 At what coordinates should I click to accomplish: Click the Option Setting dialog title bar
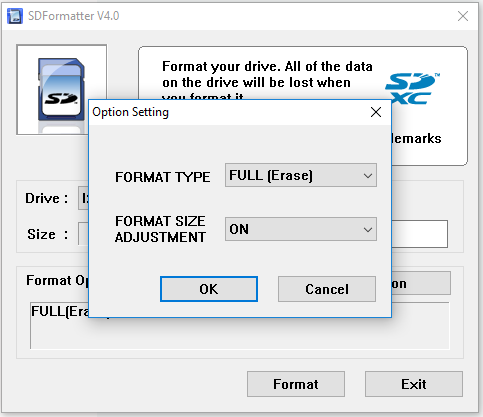(240, 112)
